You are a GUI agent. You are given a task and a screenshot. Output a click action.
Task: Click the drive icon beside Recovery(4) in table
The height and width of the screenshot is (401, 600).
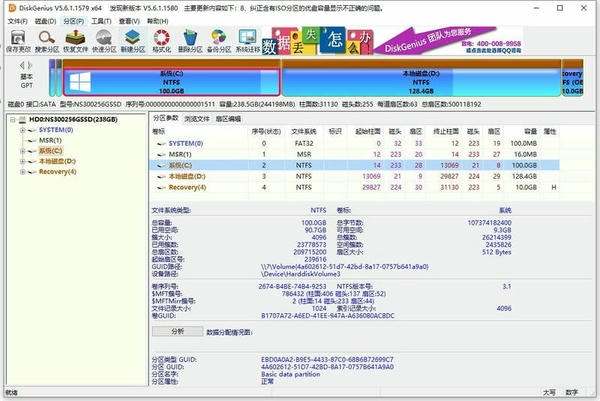pyautogui.click(x=161, y=187)
